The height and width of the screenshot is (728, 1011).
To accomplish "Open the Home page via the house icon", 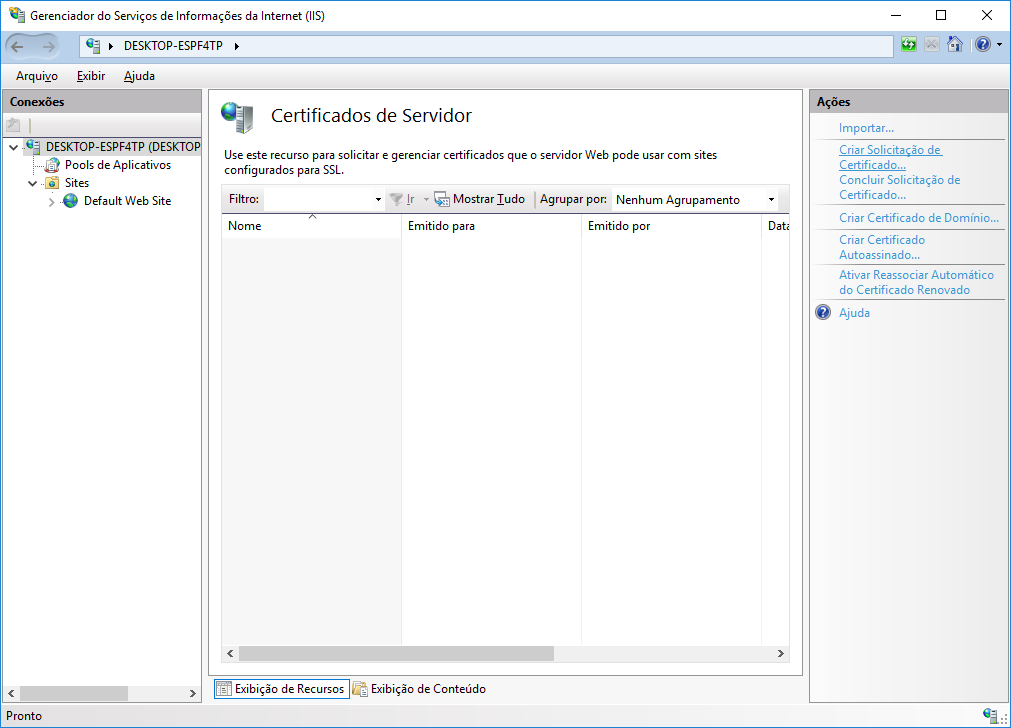I will [x=954, y=44].
